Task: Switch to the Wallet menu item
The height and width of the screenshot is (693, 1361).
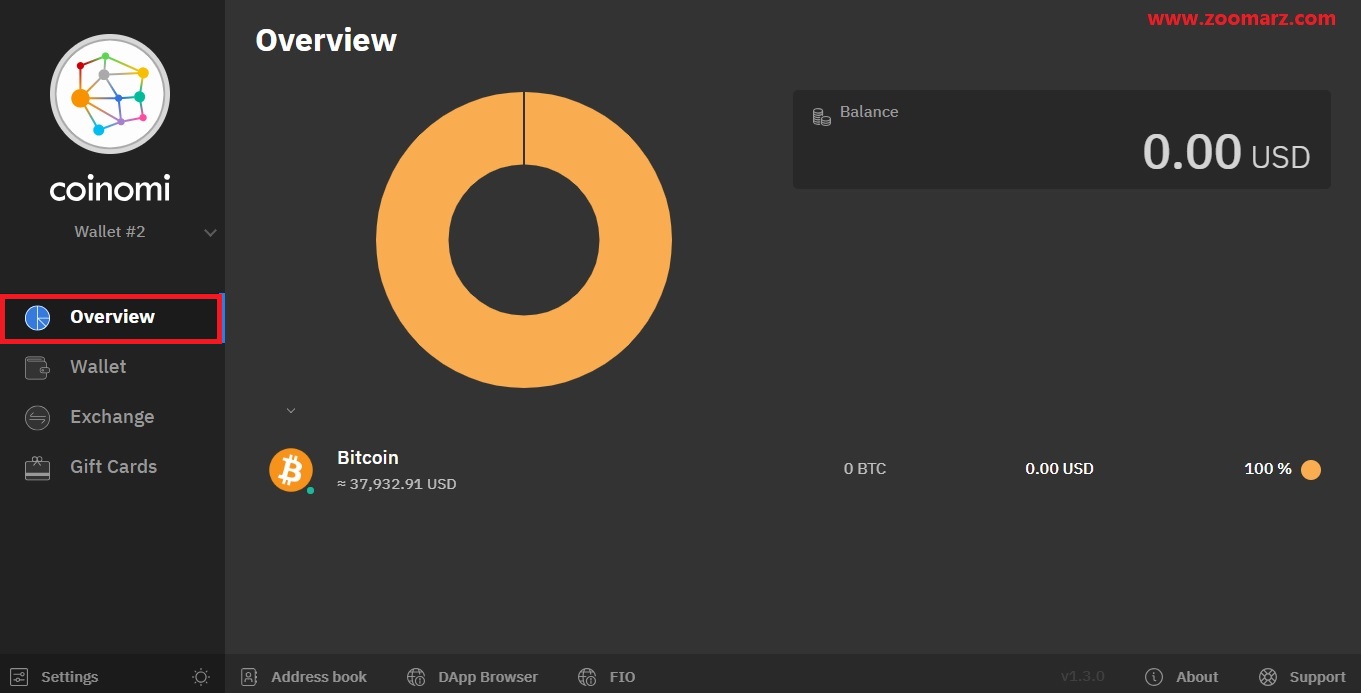Action: (112, 367)
